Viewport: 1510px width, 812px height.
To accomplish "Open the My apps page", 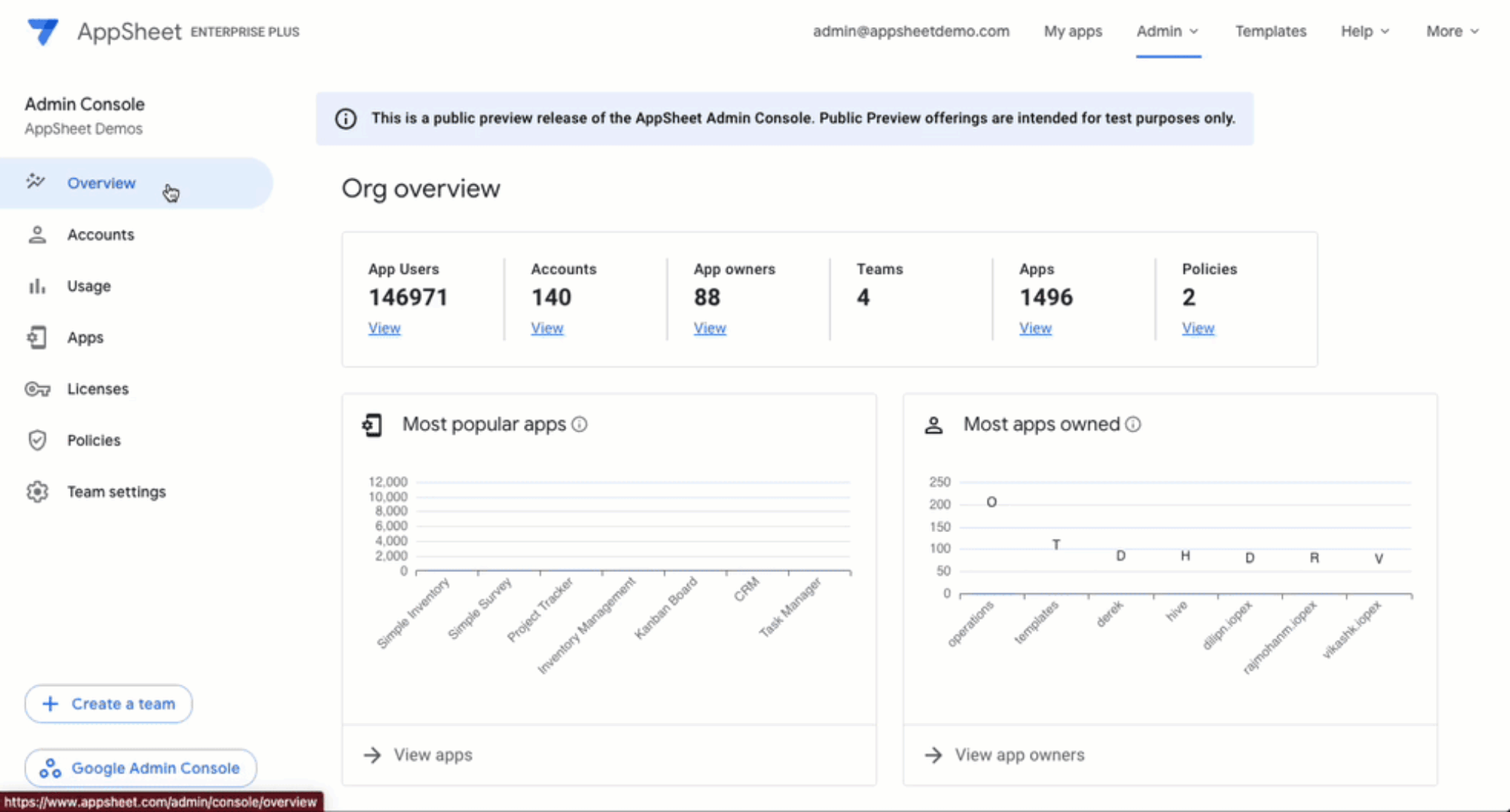I will 1073,32.
